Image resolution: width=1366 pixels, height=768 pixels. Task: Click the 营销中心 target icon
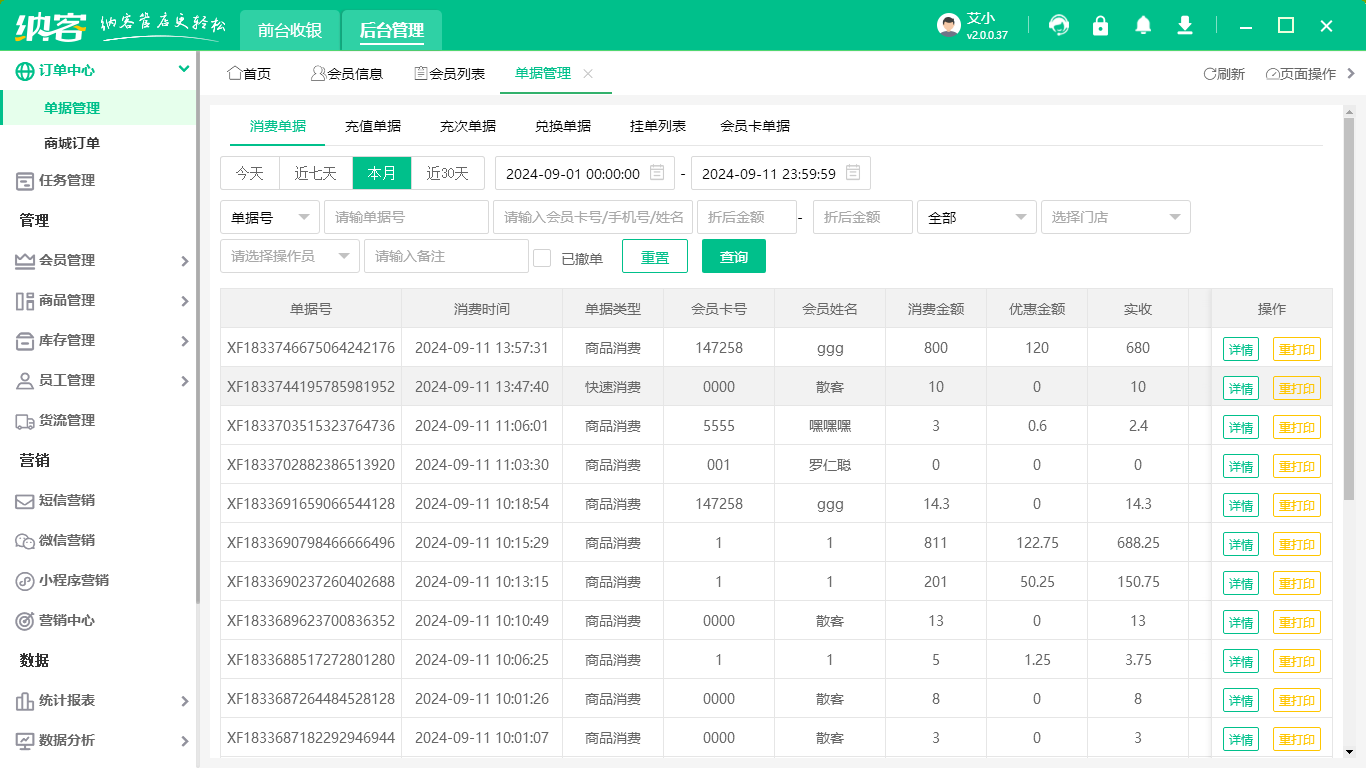tap(25, 621)
